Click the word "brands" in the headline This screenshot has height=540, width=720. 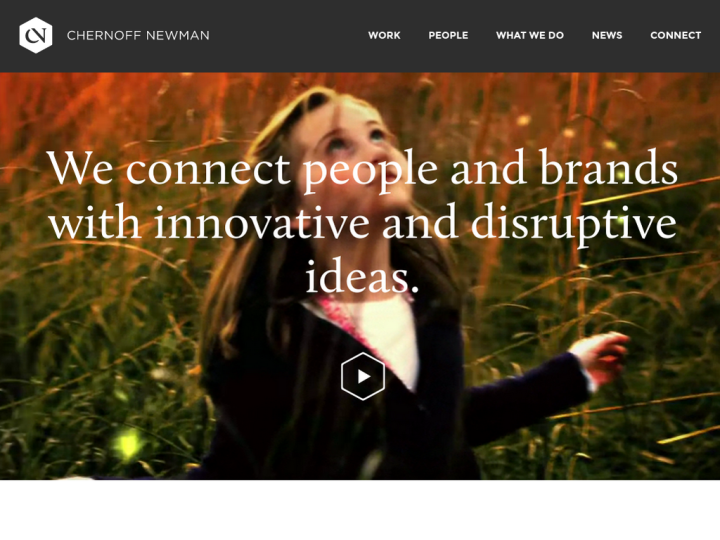click(608, 168)
